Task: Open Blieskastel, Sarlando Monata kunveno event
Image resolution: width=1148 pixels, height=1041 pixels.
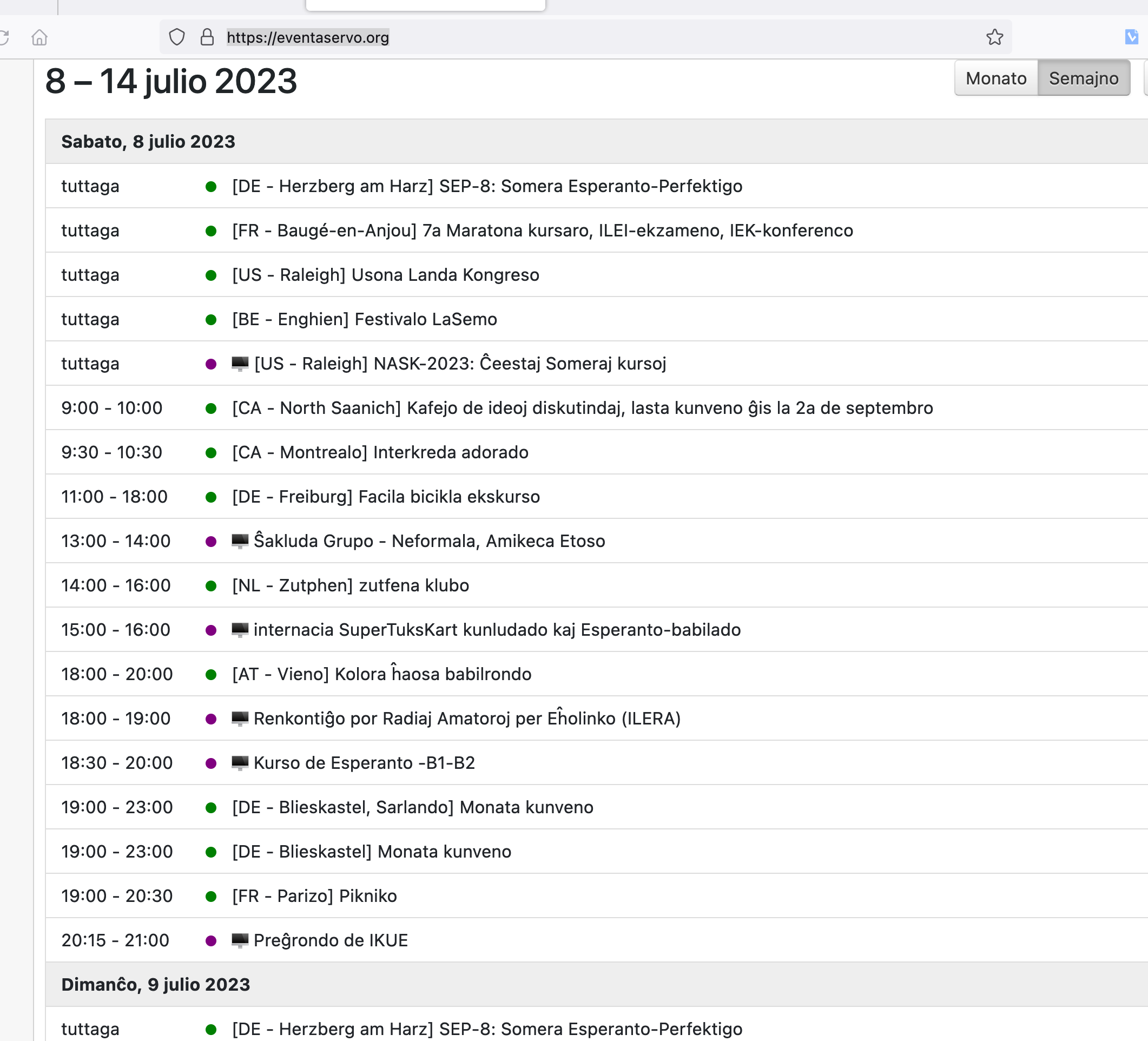Action: click(412, 807)
